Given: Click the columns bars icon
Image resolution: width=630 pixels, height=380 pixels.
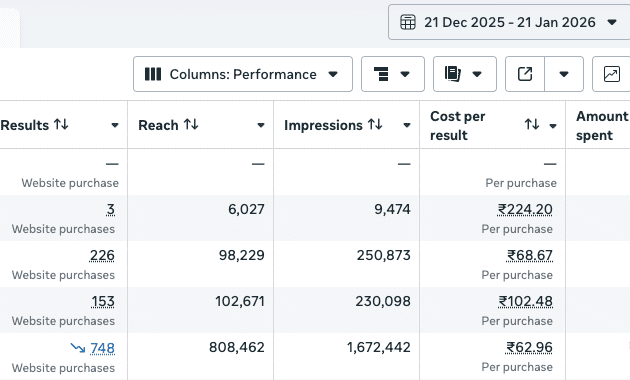Looking at the screenshot, I should click(153, 74).
